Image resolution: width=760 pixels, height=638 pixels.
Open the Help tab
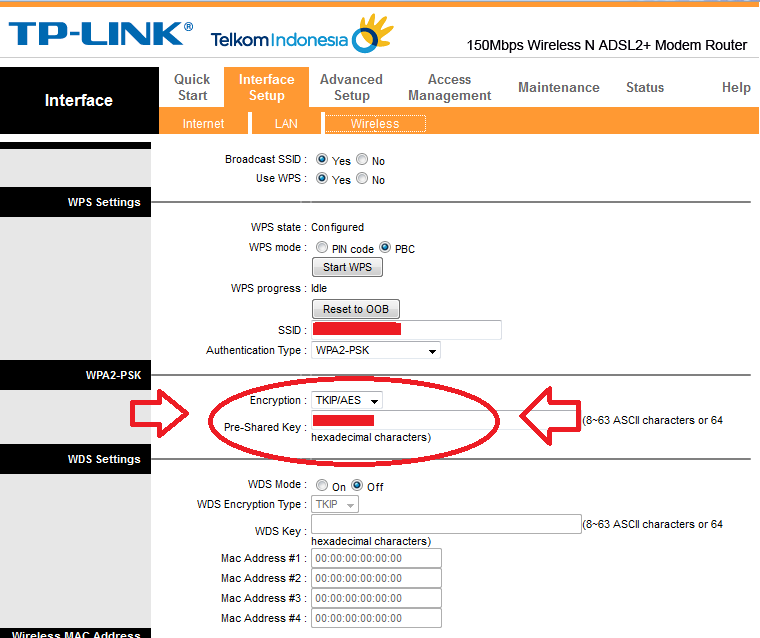click(736, 87)
